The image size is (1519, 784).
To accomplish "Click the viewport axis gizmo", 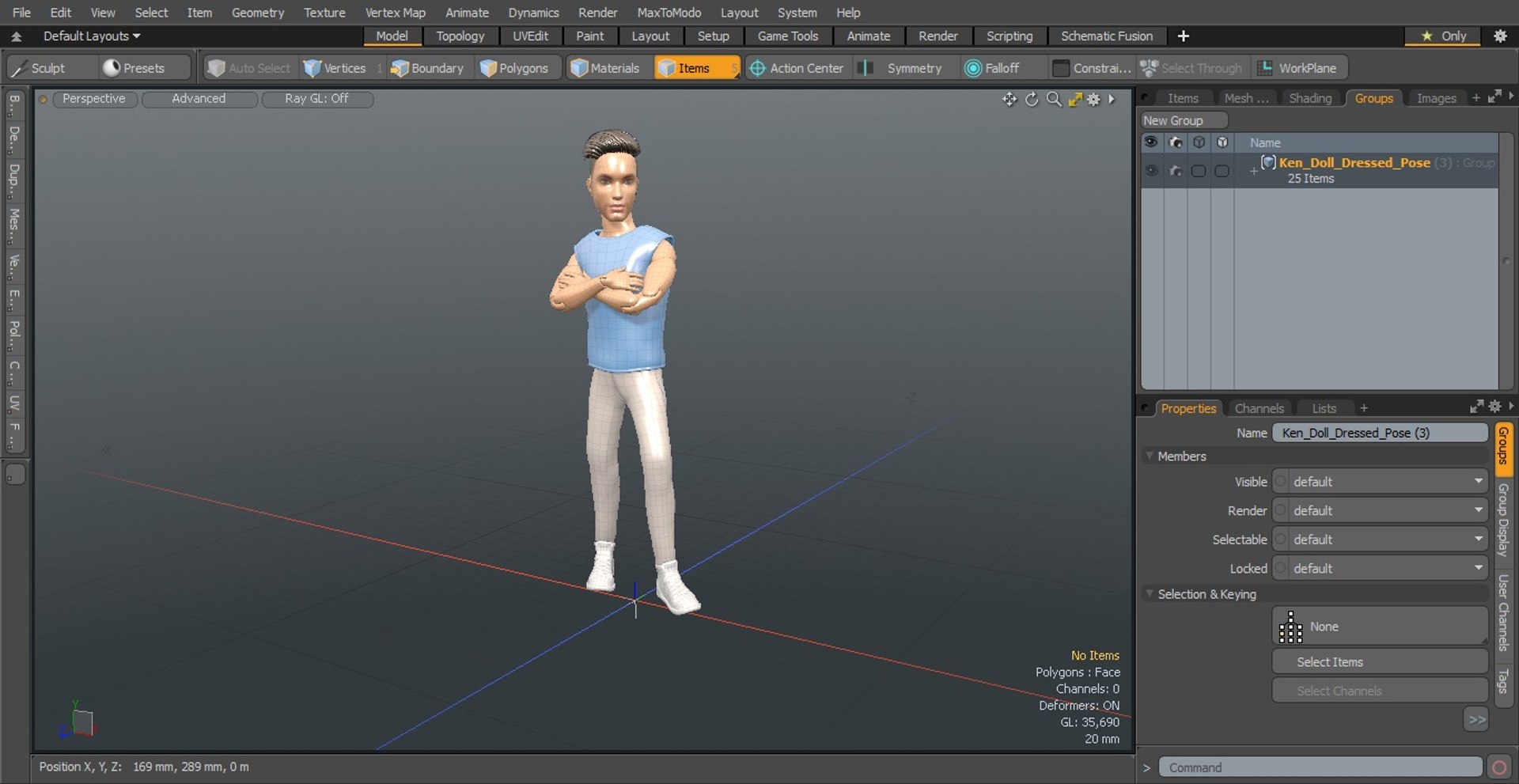I will click(x=78, y=720).
